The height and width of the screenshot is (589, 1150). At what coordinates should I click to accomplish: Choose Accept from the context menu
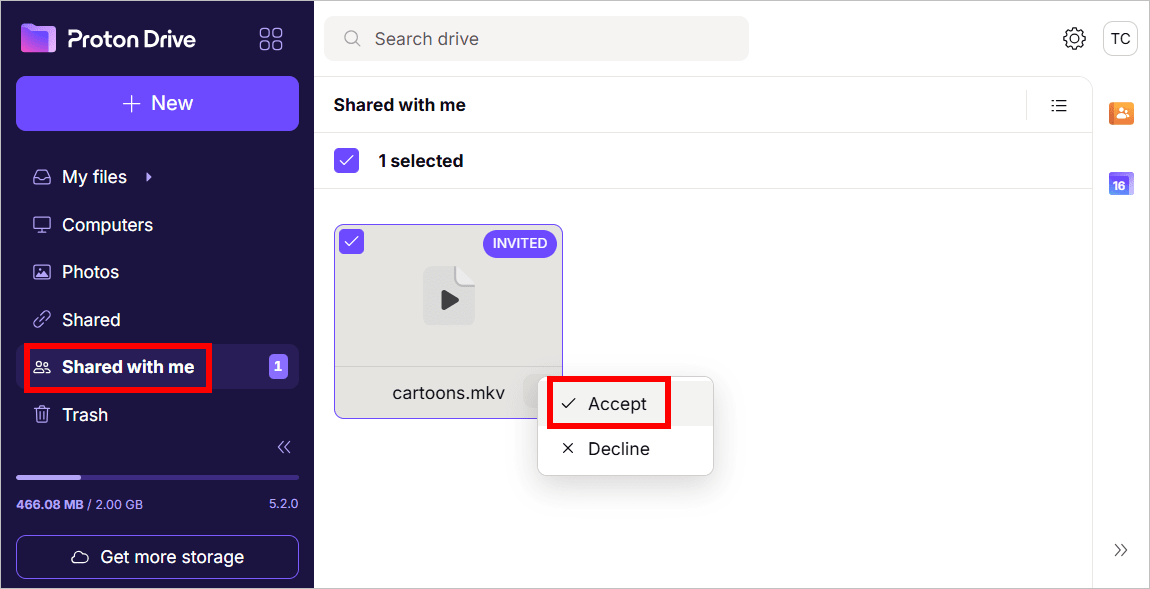click(x=625, y=403)
